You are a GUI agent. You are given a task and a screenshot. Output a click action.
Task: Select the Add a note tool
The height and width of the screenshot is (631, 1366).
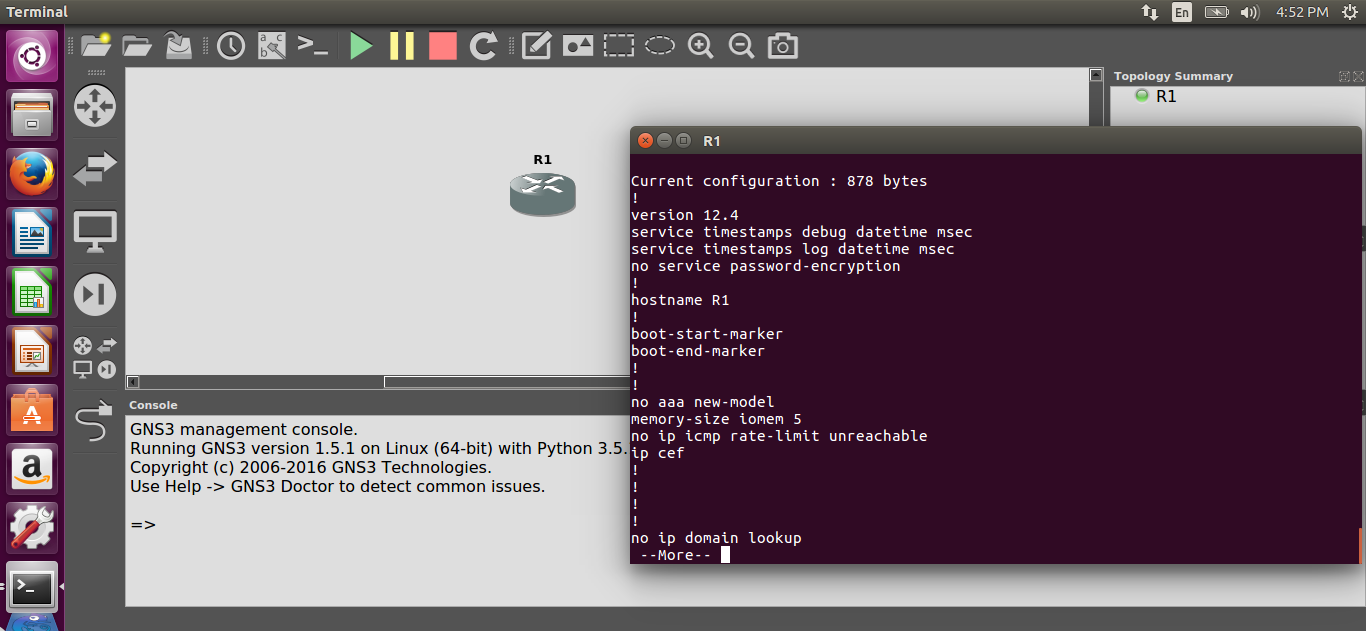coord(536,46)
